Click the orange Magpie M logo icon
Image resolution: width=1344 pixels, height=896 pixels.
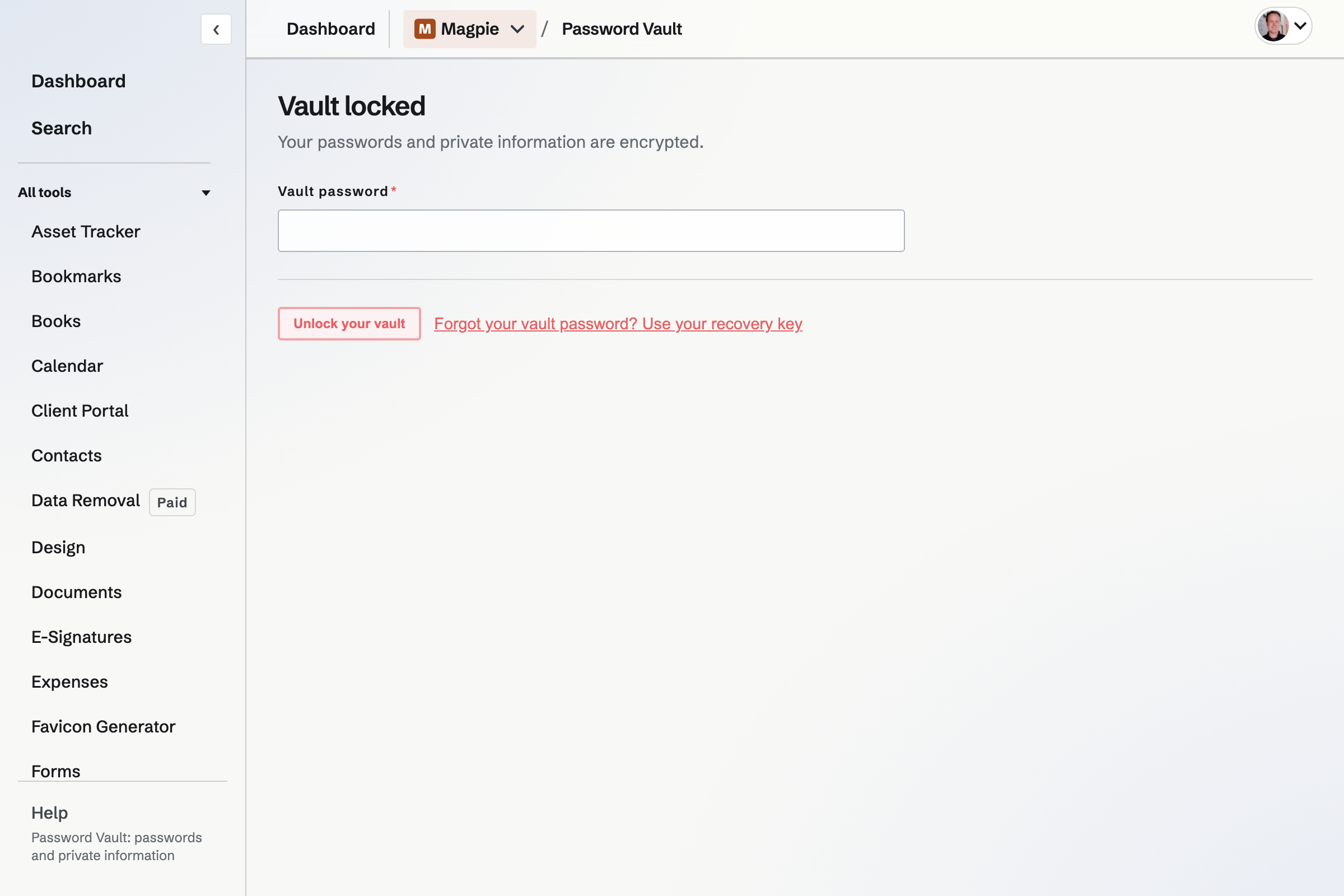pos(424,29)
